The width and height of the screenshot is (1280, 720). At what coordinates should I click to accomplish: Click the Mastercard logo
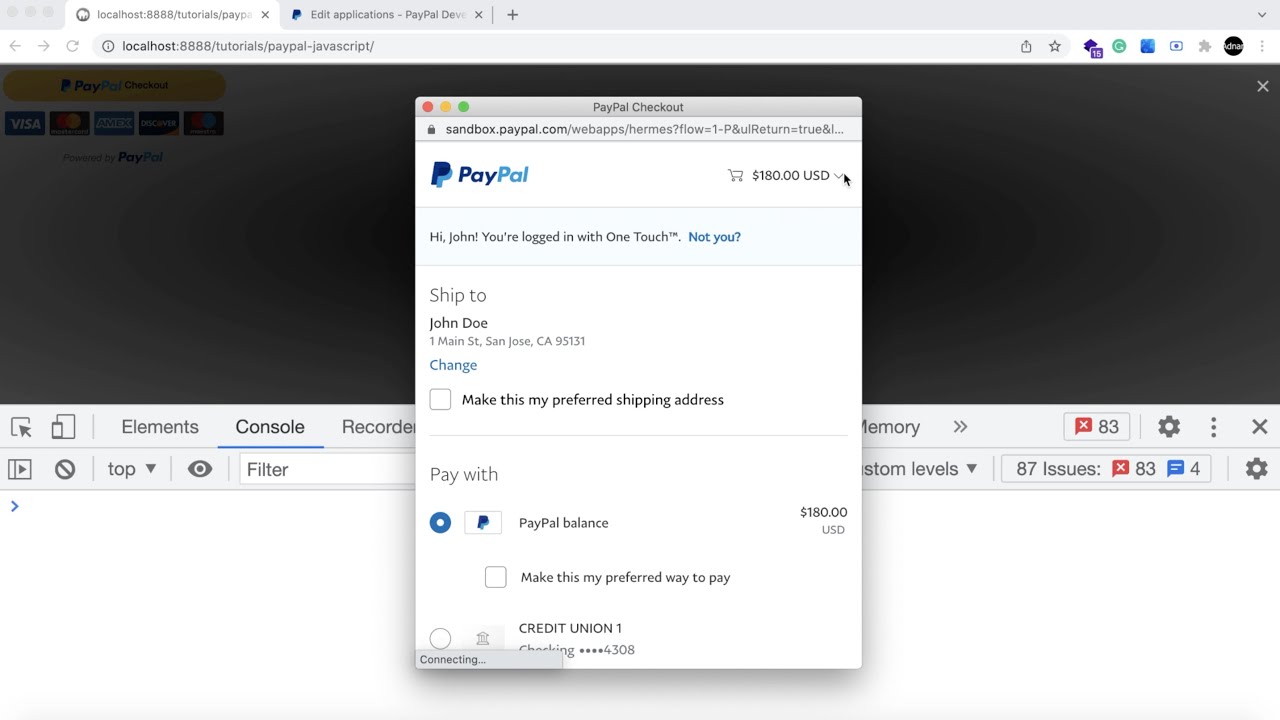(70, 124)
